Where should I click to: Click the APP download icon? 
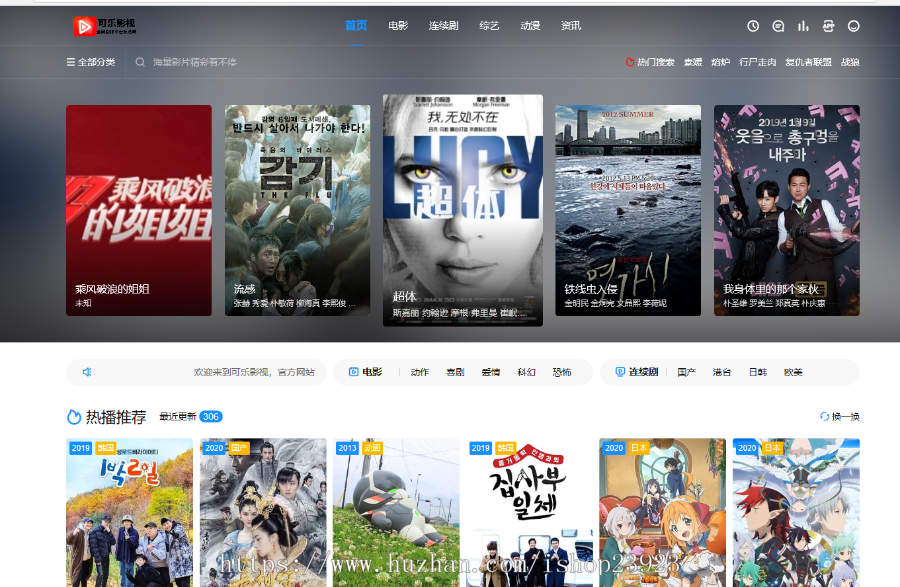click(x=828, y=26)
